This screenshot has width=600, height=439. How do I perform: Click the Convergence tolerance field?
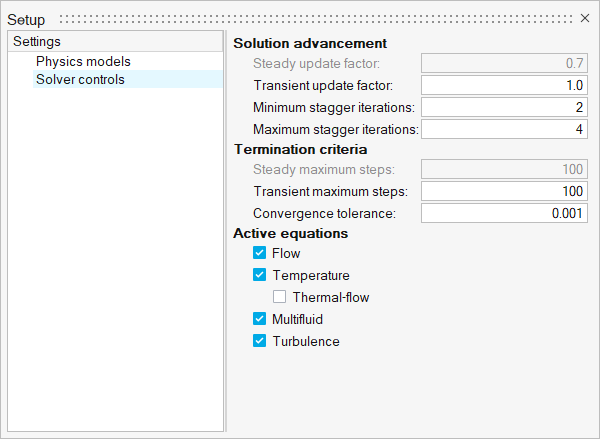tap(505, 213)
